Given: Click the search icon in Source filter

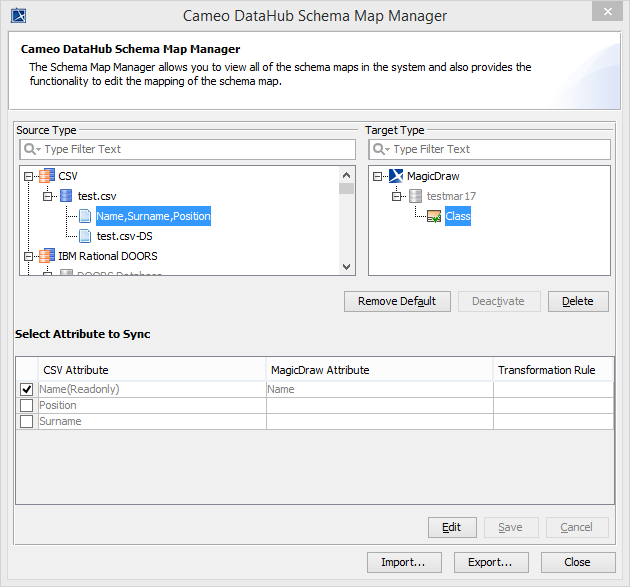Looking at the screenshot, I should point(32,149).
